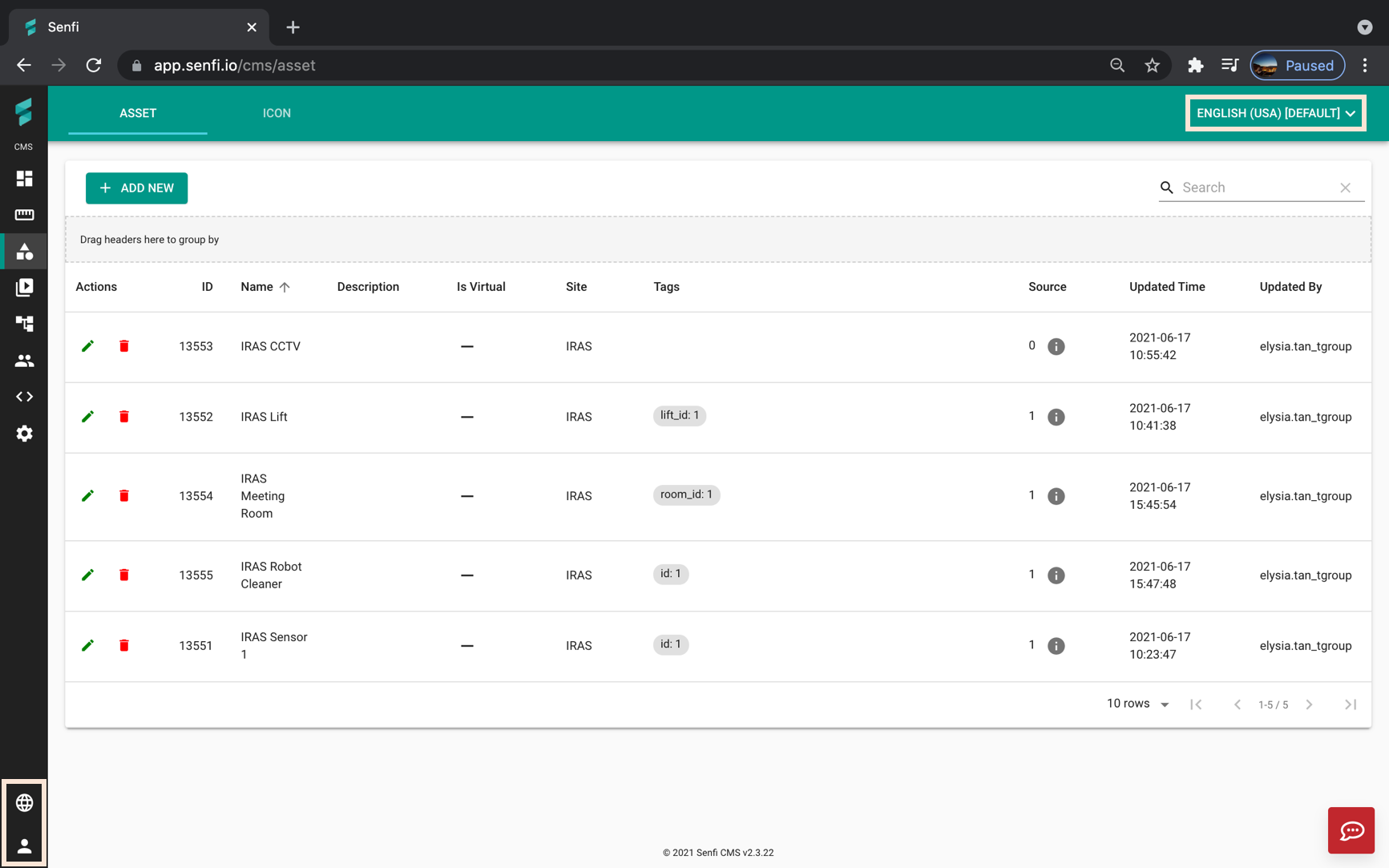The height and width of the screenshot is (868, 1389).
Task: Switch to the ASSET tab
Action: (138, 113)
